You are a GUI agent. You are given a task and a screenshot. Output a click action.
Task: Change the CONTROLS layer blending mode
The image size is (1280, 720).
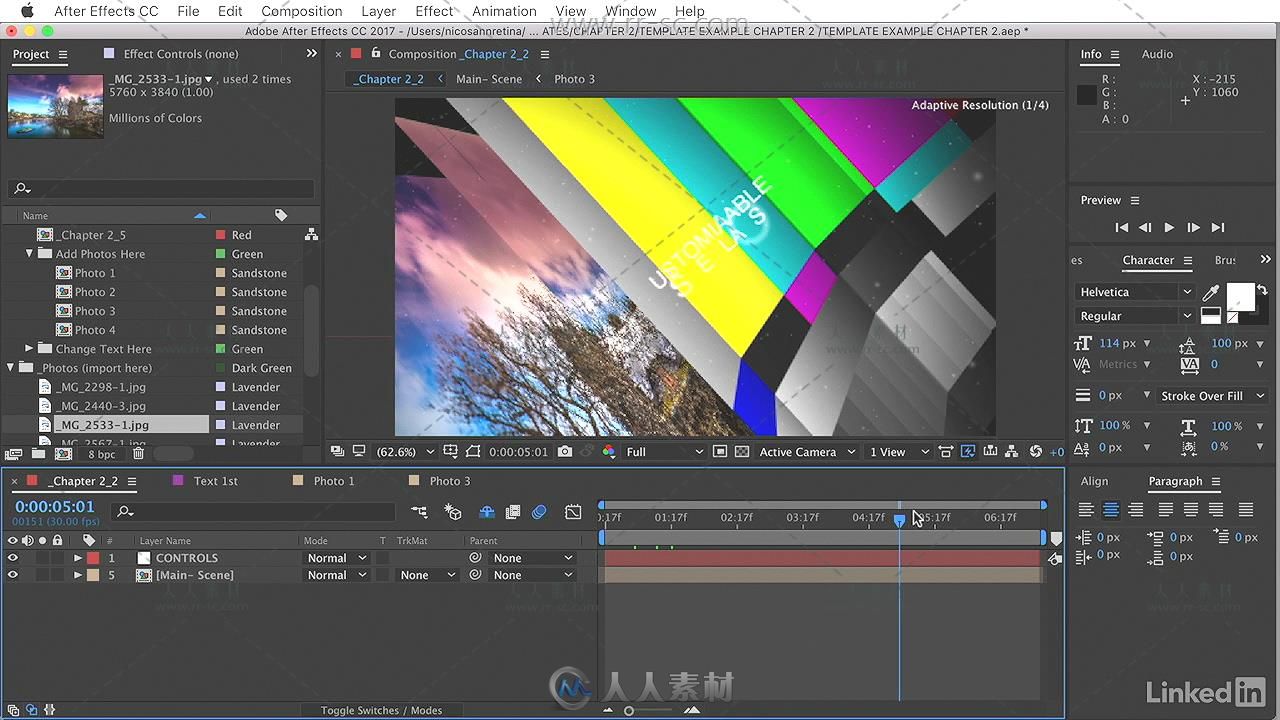pyautogui.click(x=335, y=558)
